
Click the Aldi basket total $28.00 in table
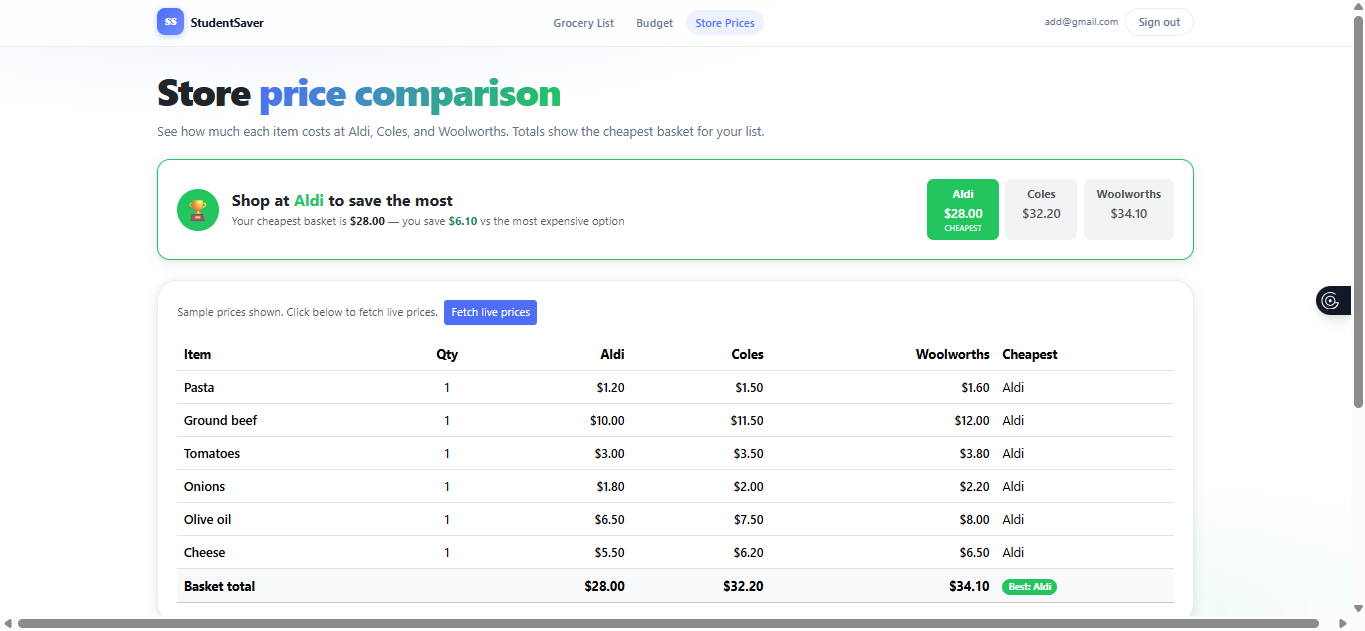[x=605, y=587]
